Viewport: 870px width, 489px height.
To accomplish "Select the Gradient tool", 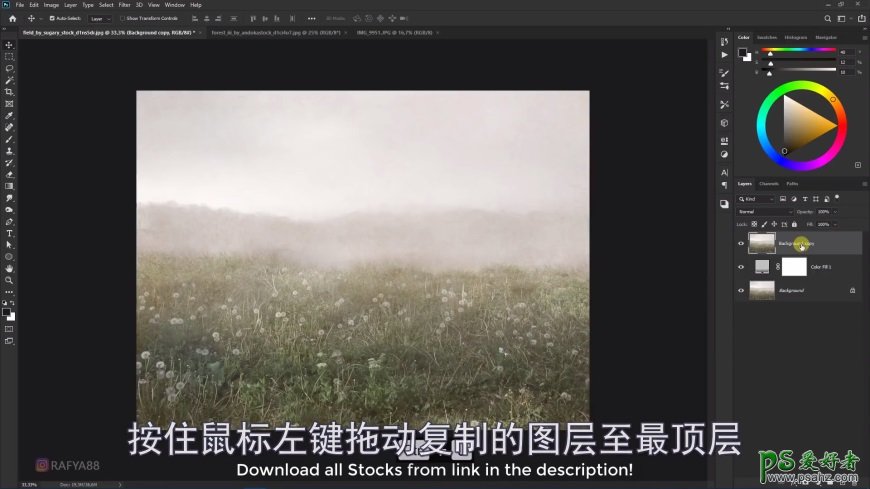I will [x=9, y=186].
